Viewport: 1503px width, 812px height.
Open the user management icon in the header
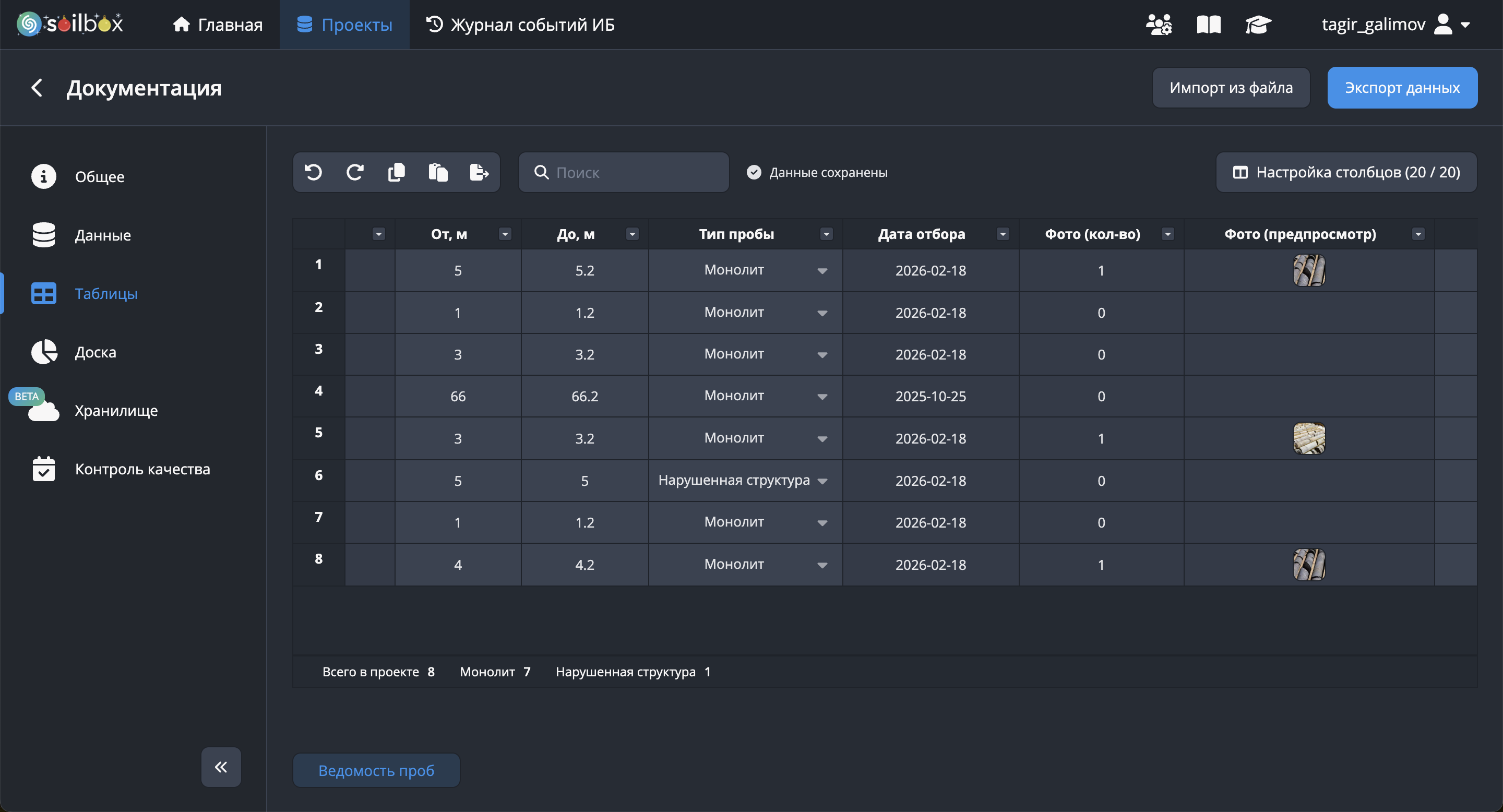(x=1159, y=25)
